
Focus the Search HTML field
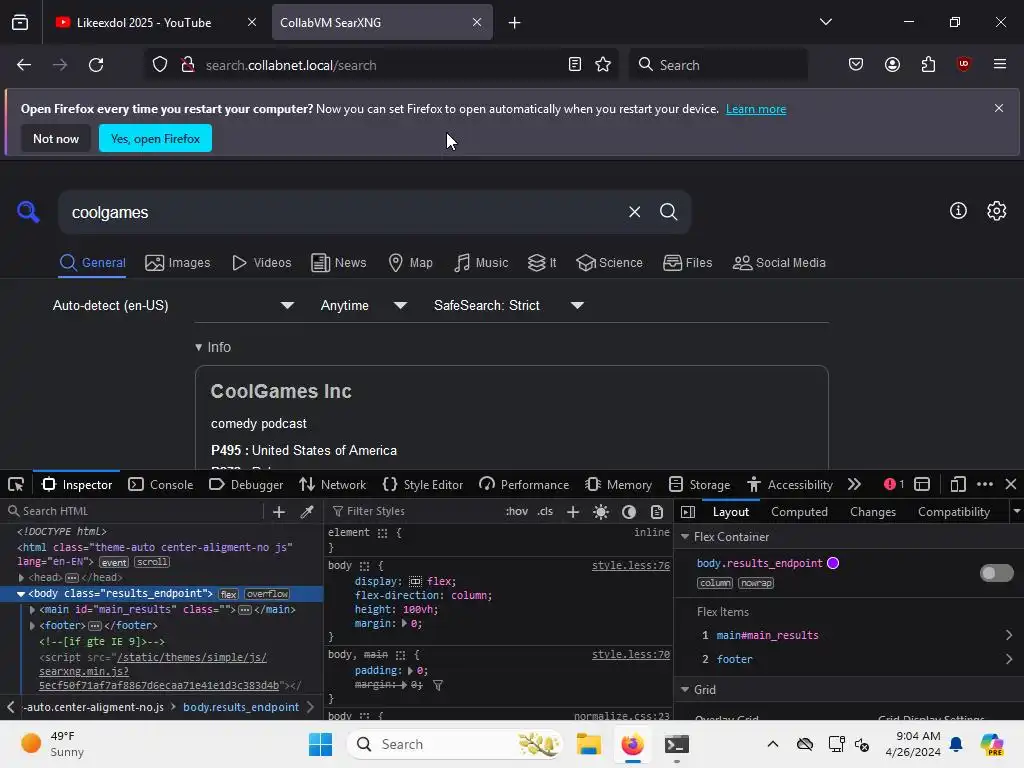tap(134, 511)
